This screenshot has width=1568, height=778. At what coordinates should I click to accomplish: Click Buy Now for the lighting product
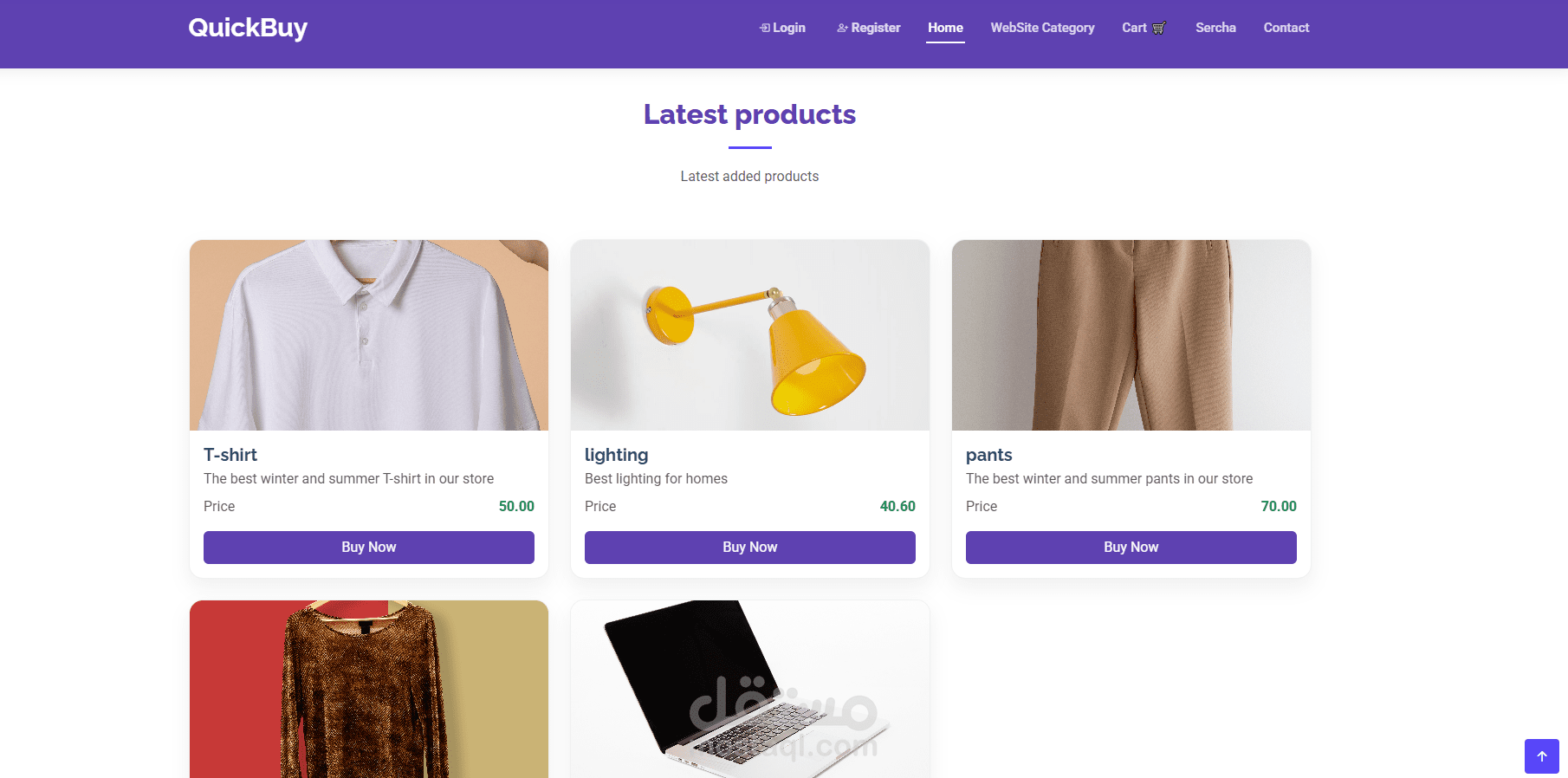[750, 548]
